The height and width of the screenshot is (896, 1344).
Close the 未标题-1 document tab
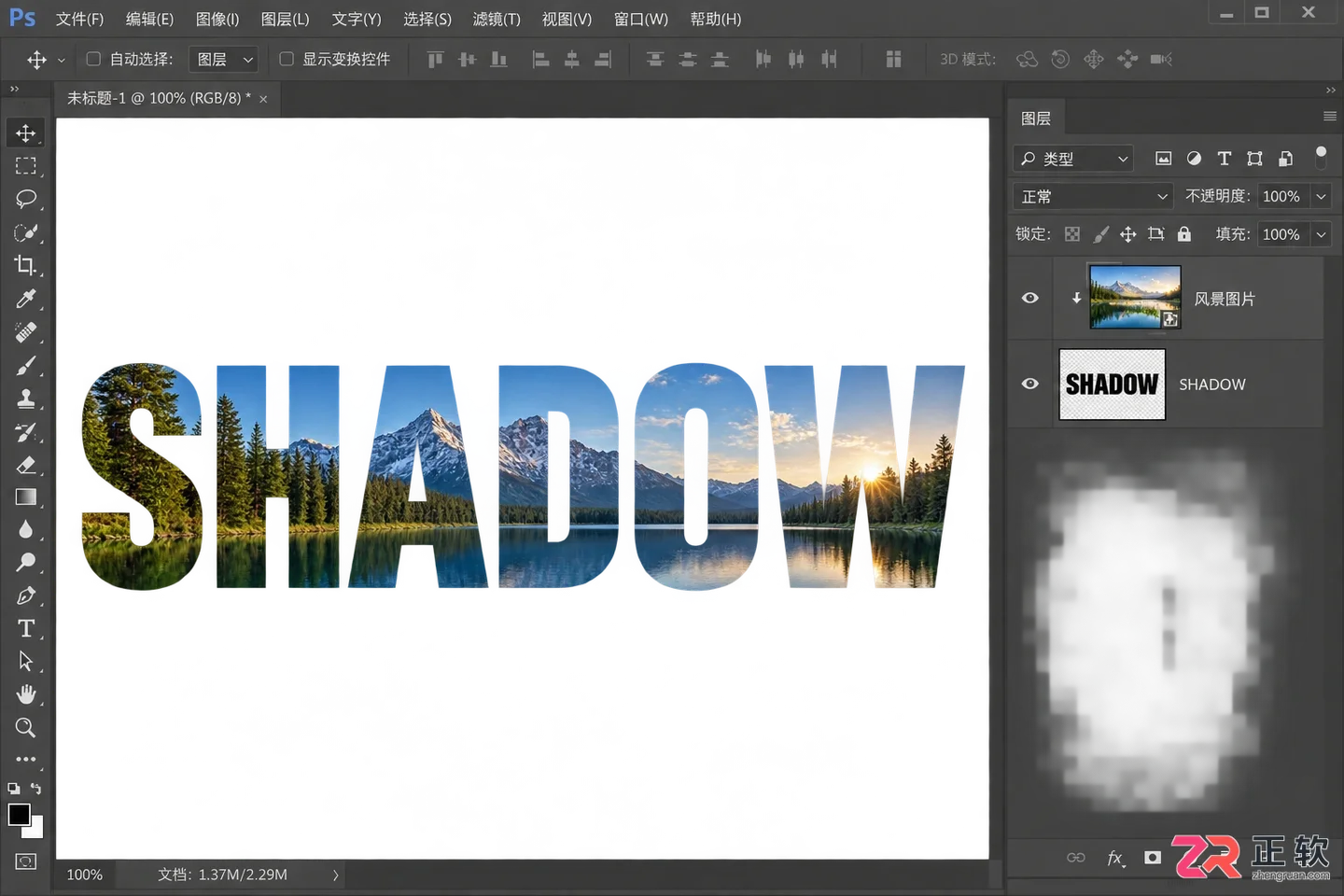263,99
